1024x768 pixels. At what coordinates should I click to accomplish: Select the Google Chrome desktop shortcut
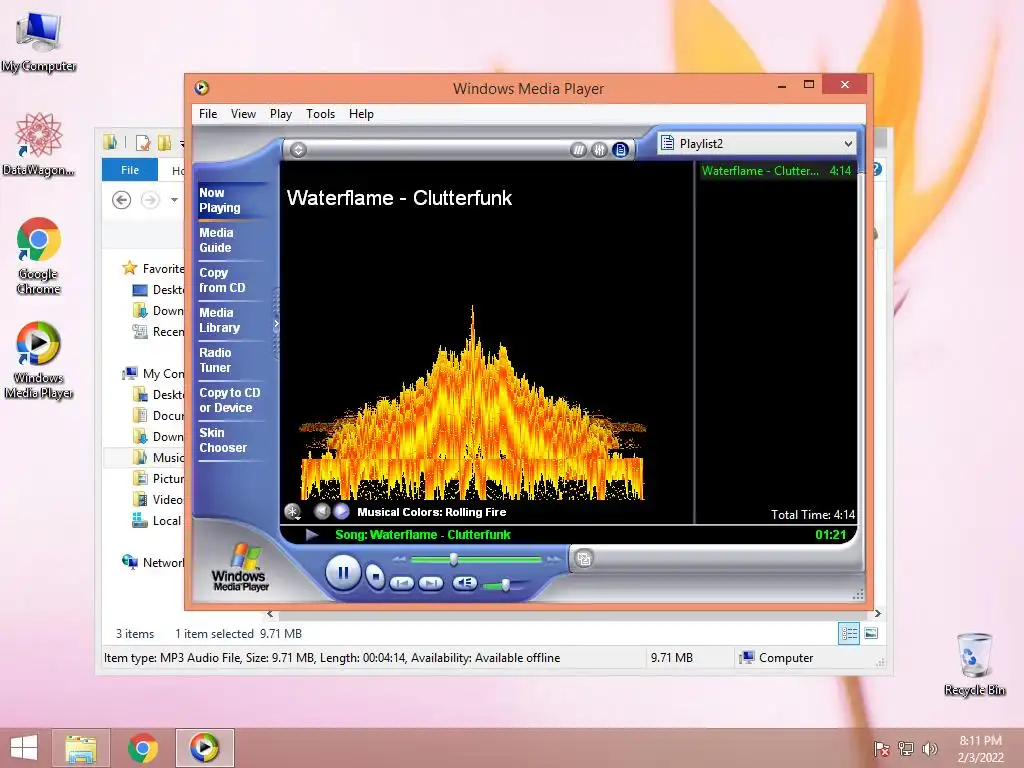(39, 255)
